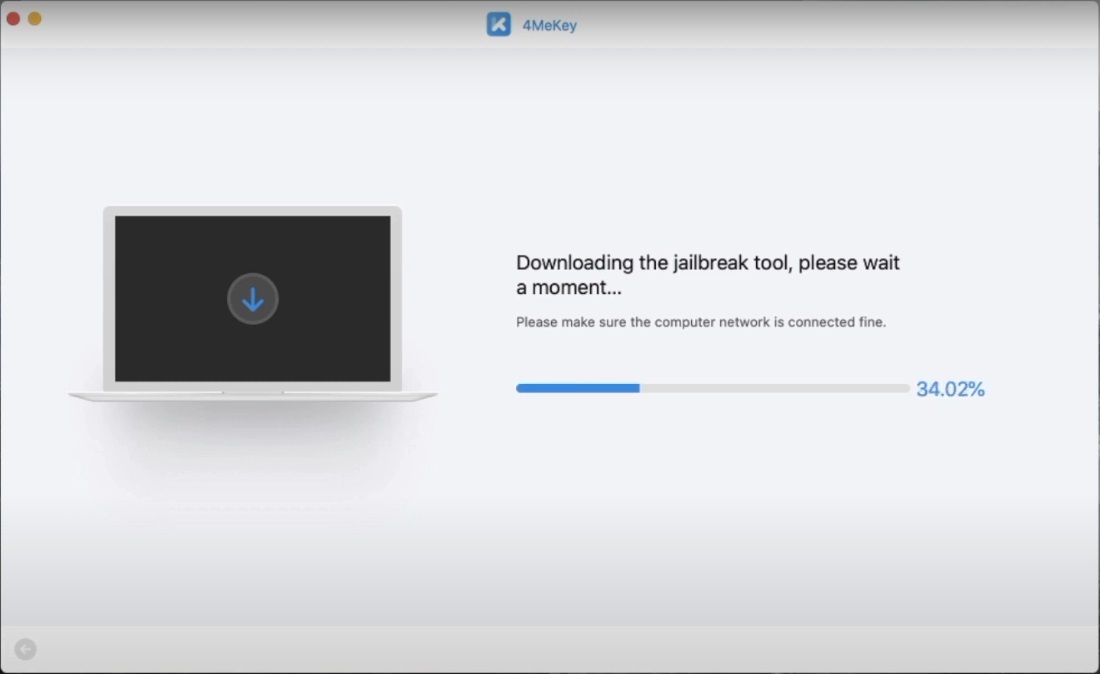The image size is (1100, 674).
Task: Click the end of the progress track
Action: tap(900, 387)
